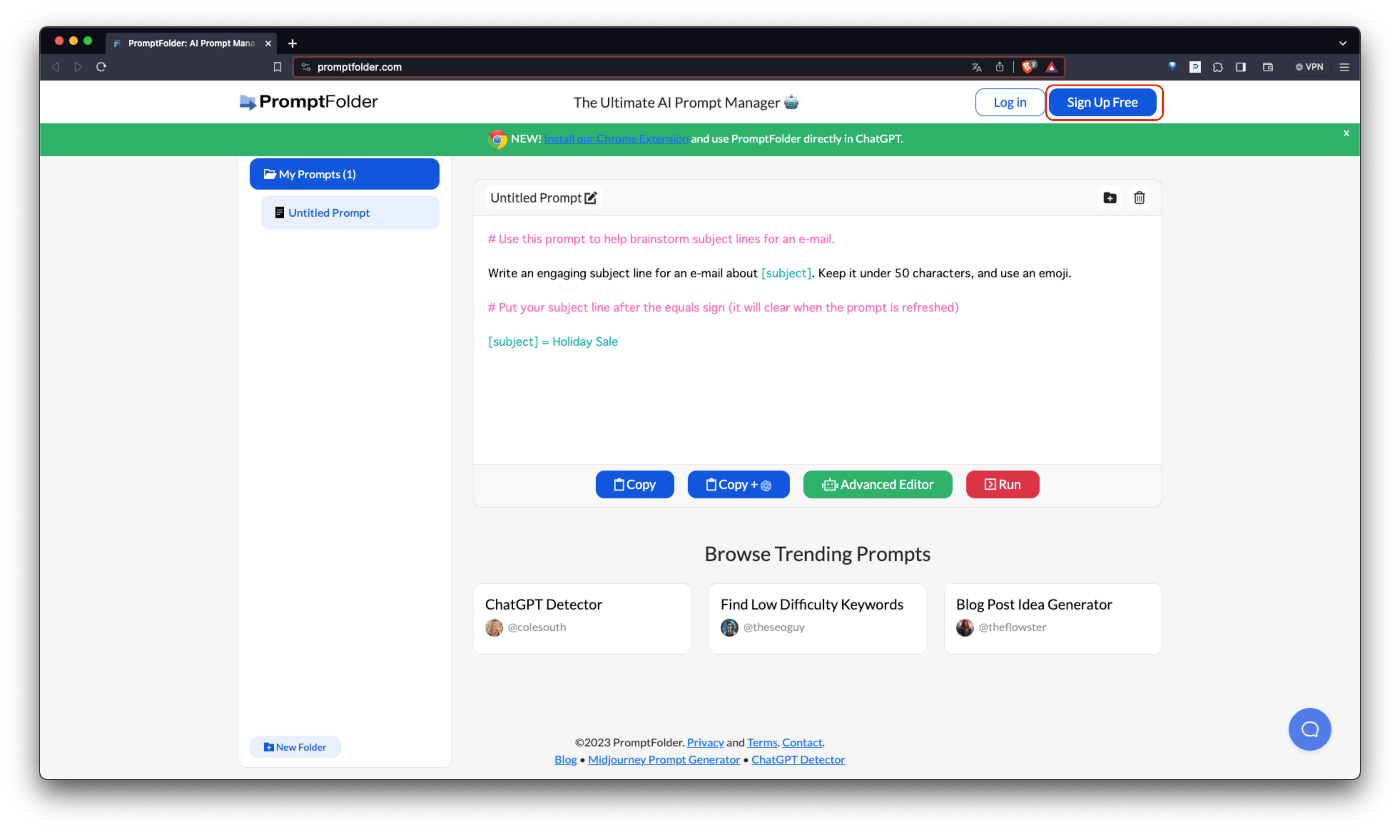The height and width of the screenshot is (832, 1400).
Task: Click the [subject] = Holiday Sale line
Action: [x=553, y=342]
